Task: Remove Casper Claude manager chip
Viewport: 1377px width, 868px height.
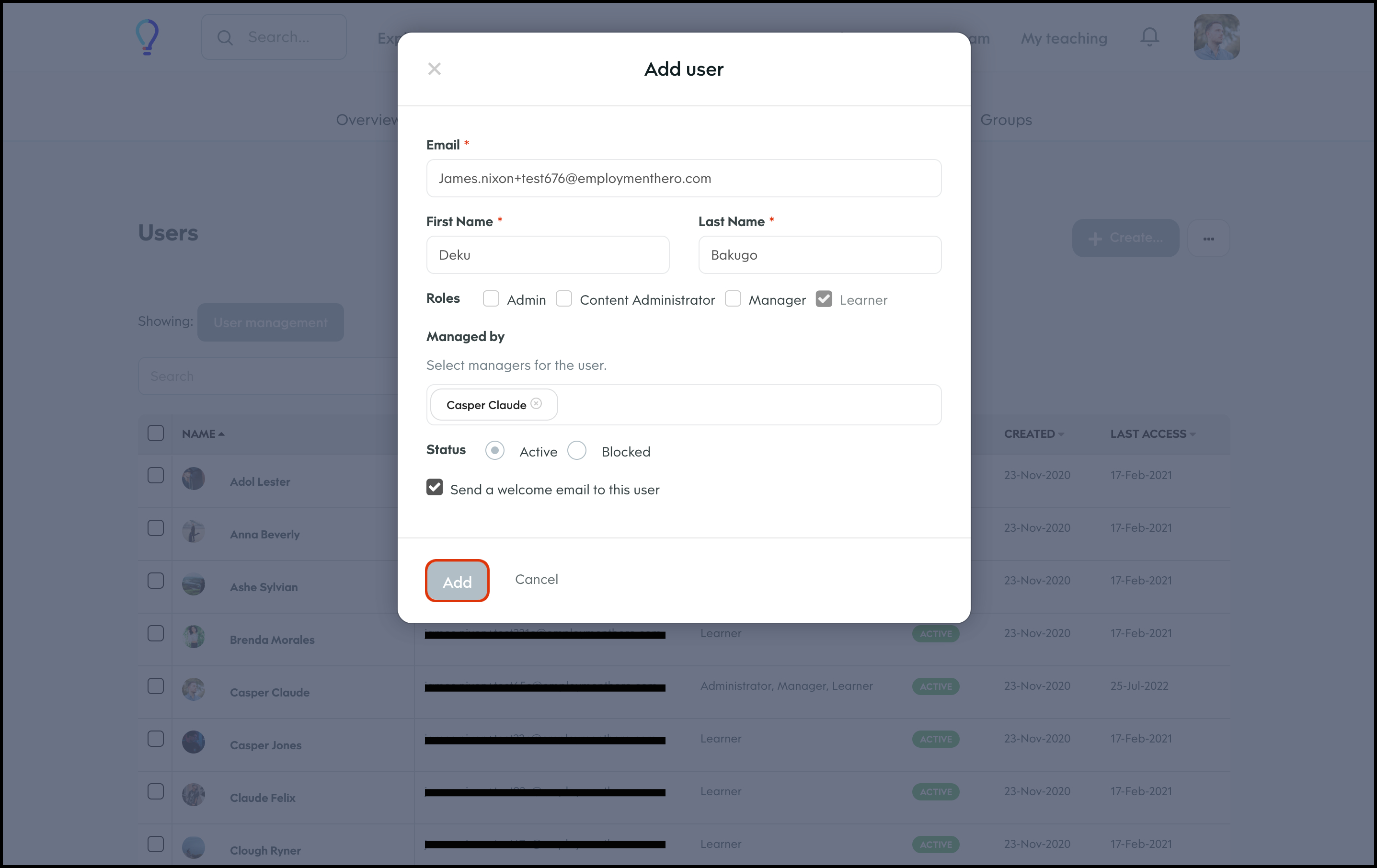Action: click(x=536, y=404)
